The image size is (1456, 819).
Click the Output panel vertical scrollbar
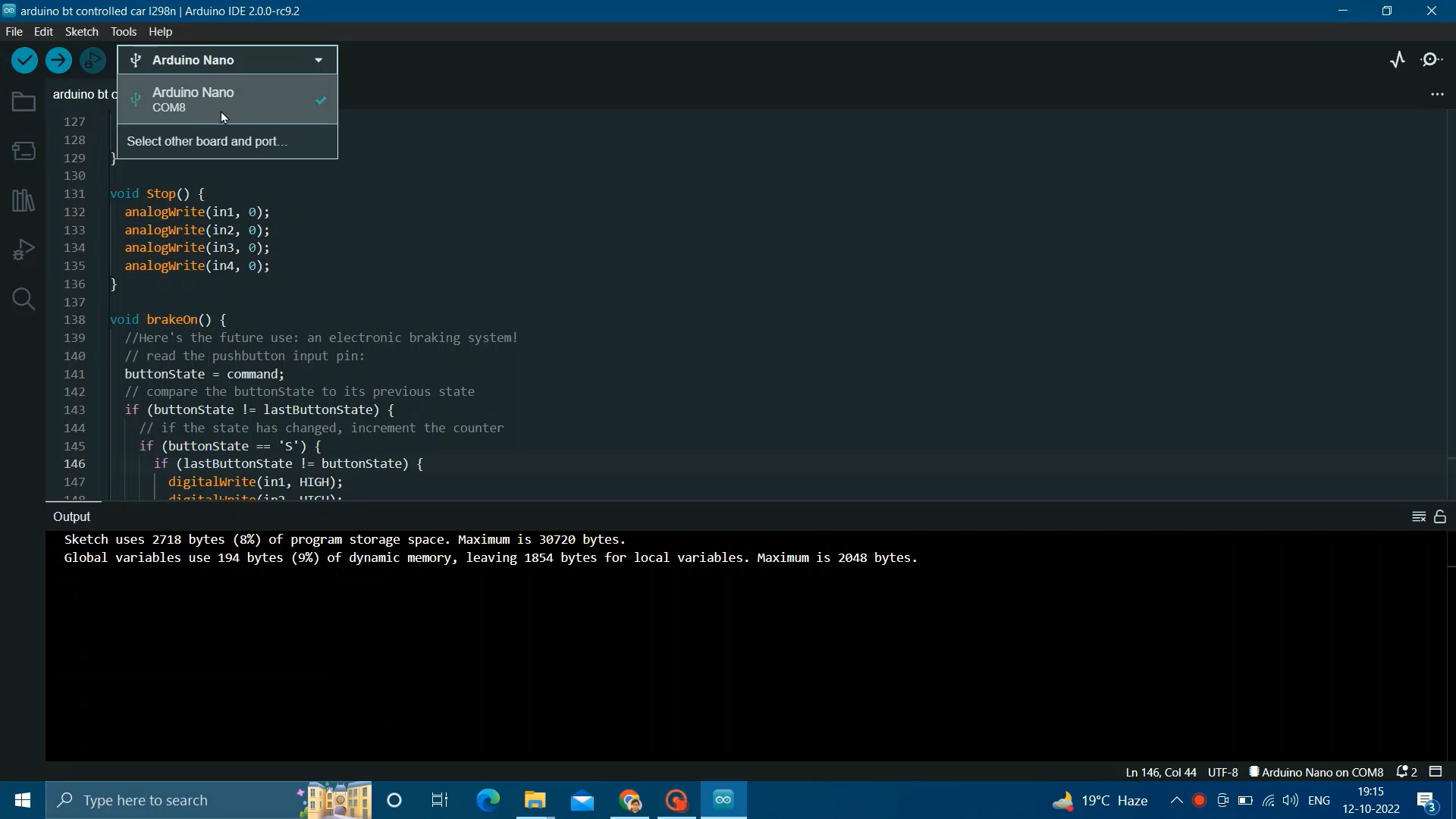1451,645
